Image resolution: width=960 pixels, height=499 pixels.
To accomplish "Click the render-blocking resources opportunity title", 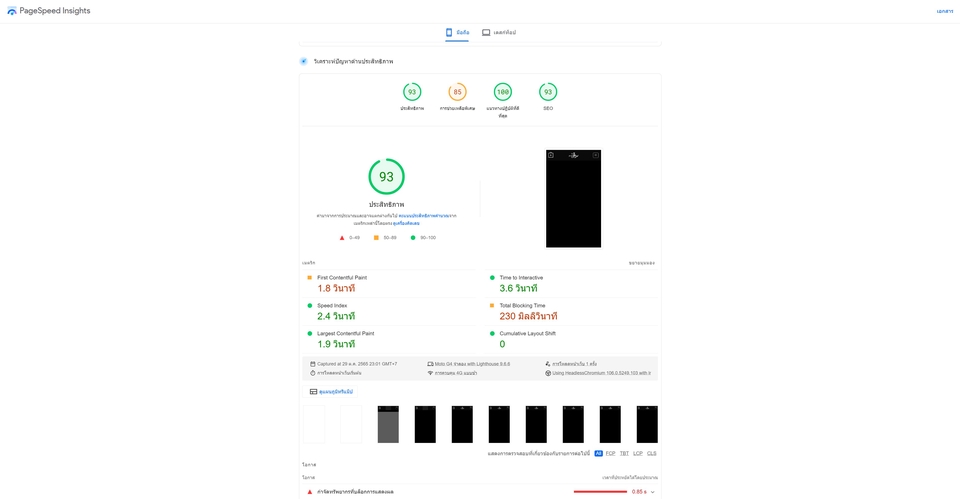I will click(355, 492).
